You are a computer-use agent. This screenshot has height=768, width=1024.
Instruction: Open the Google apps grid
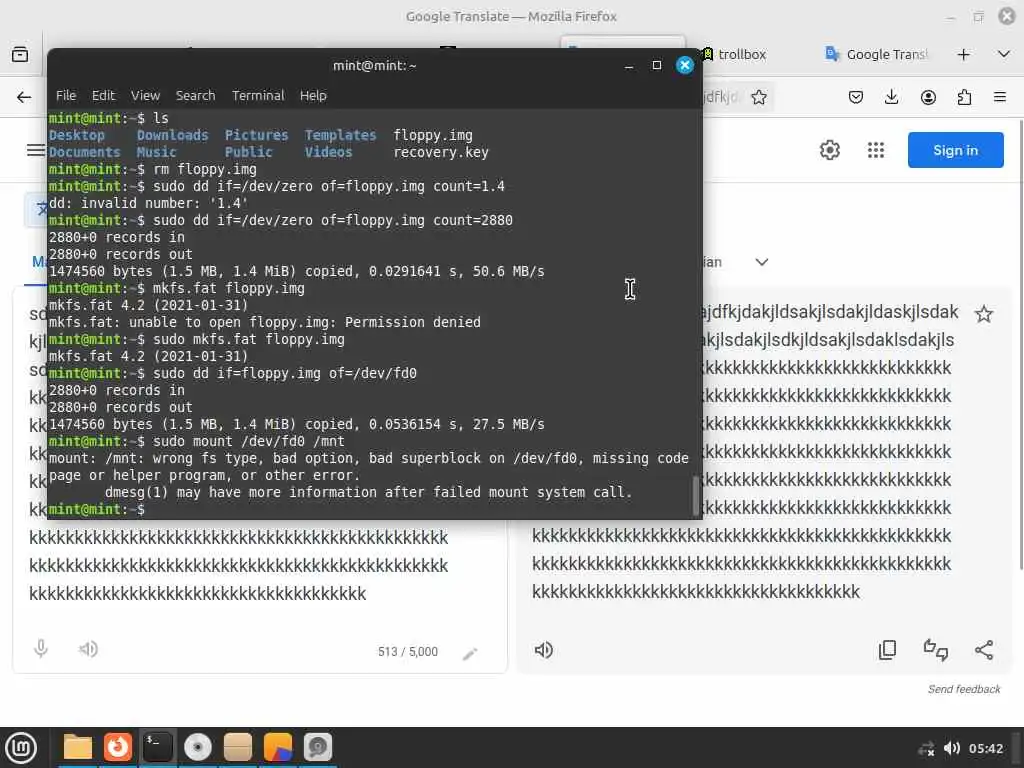(x=876, y=150)
